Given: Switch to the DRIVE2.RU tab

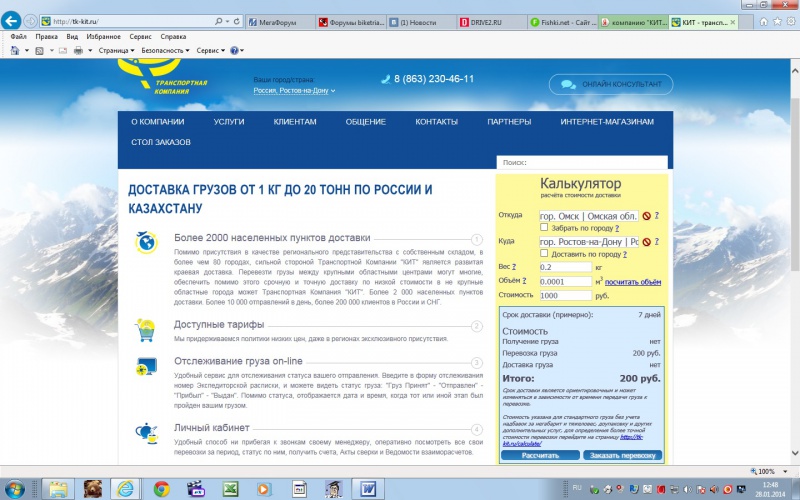Looking at the screenshot, I should (492, 22).
